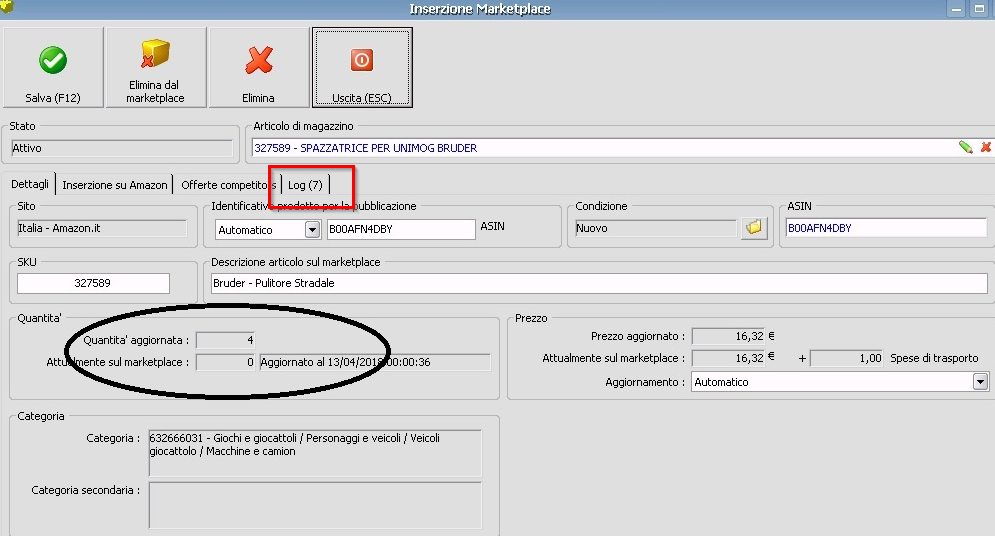The height and width of the screenshot is (536, 995).
Task: Click the Condizione field showing Nuovo
Action: [x=656, y=228]
